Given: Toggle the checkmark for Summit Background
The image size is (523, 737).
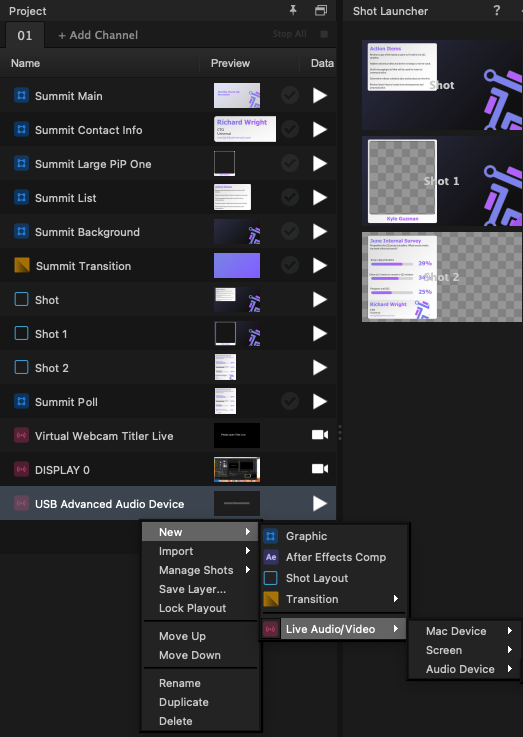Looking at the screenshot, I should (x=290, y=231).
